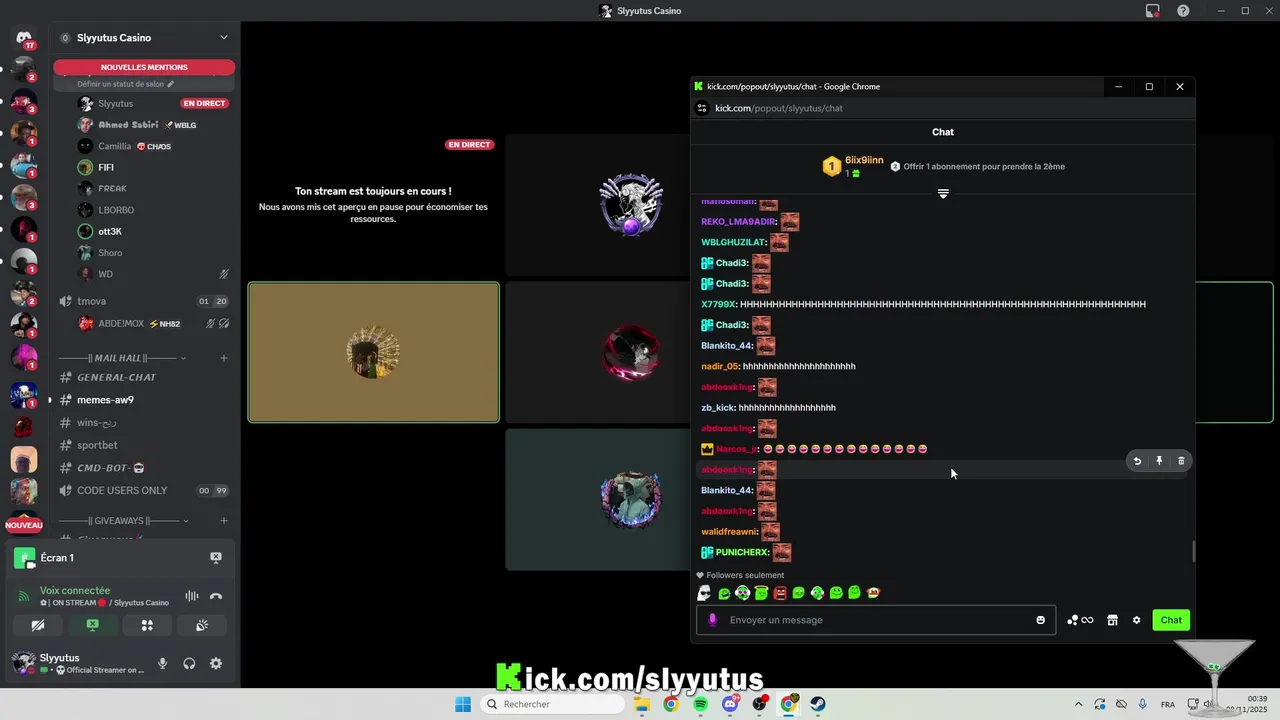Delete the hovered chat message
This screenshot has height=720, width=1280.
pyautogui.click(x=1181, y=461)
